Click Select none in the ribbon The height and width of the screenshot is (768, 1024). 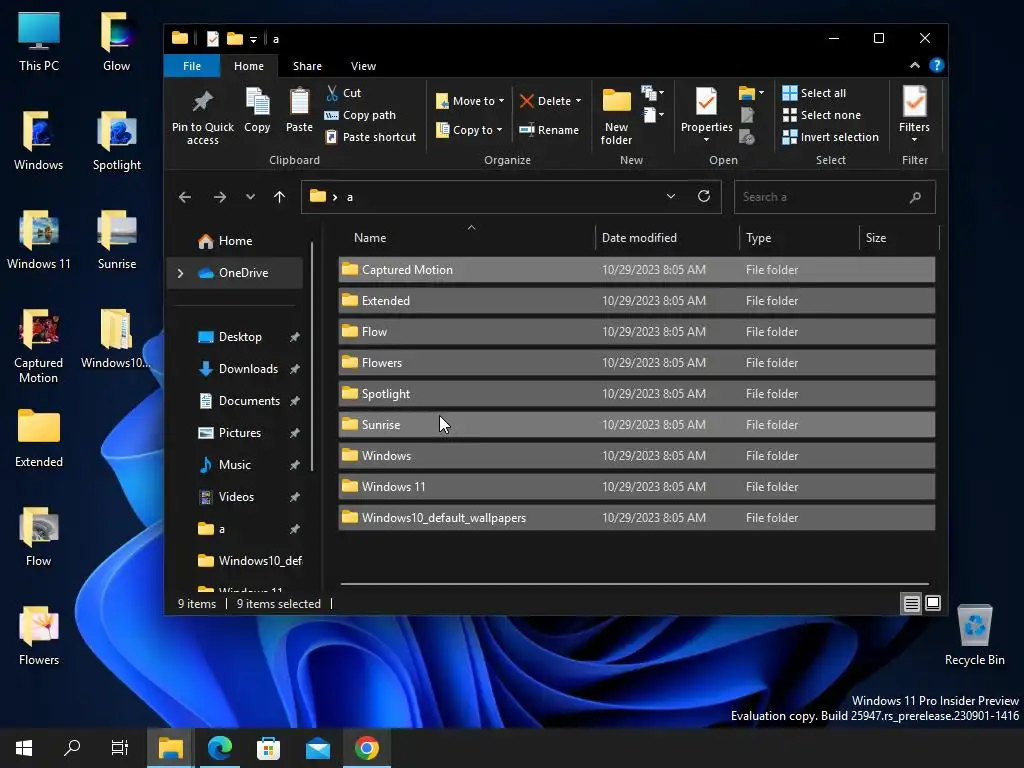[822, 115]
